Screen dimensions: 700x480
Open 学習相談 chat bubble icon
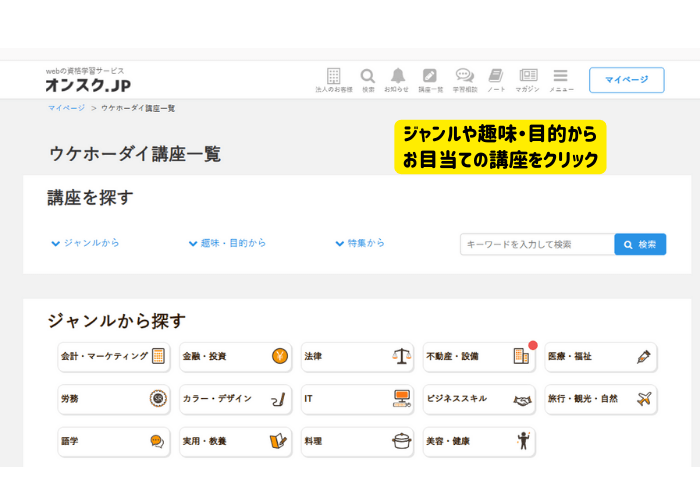coord(464,77)
